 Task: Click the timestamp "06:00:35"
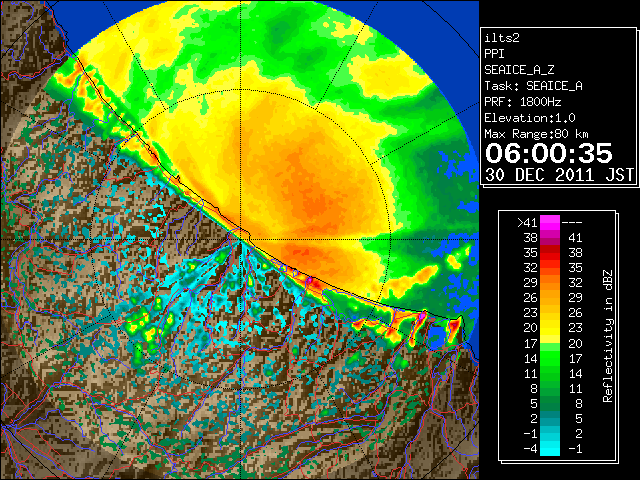(549, 153)
